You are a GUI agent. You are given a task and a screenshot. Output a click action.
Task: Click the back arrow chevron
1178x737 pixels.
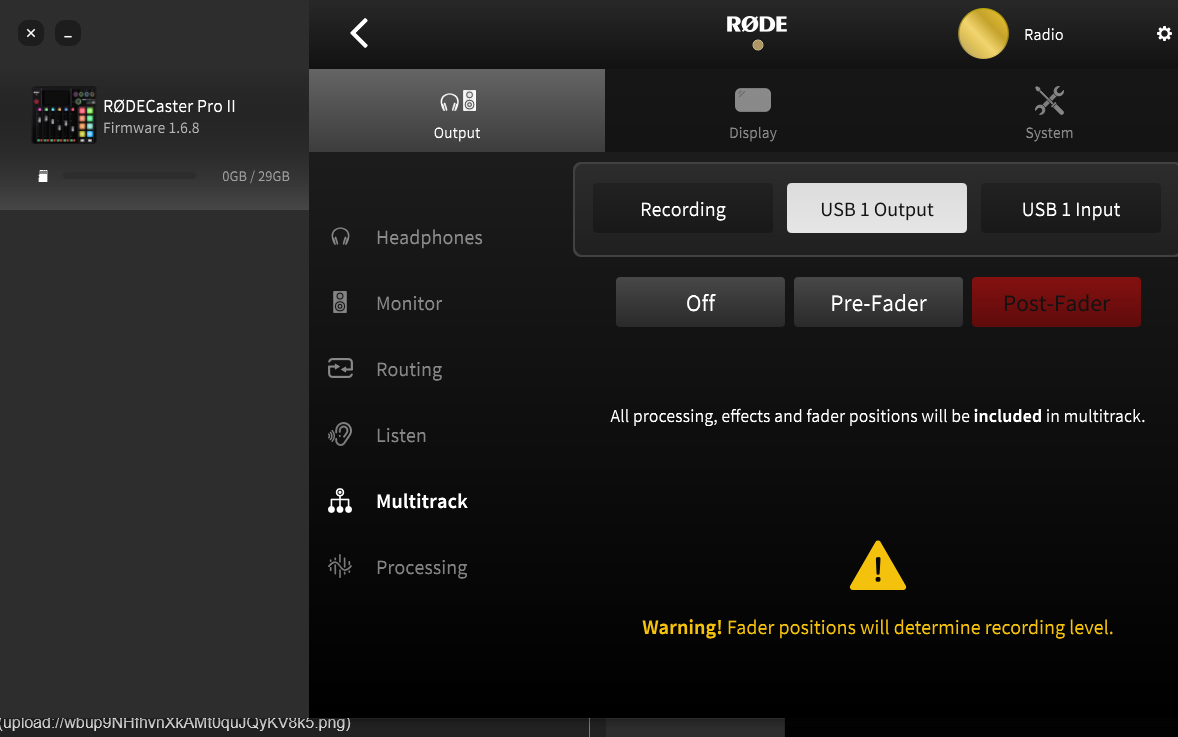pyautogui.click(x=359, y=33)
